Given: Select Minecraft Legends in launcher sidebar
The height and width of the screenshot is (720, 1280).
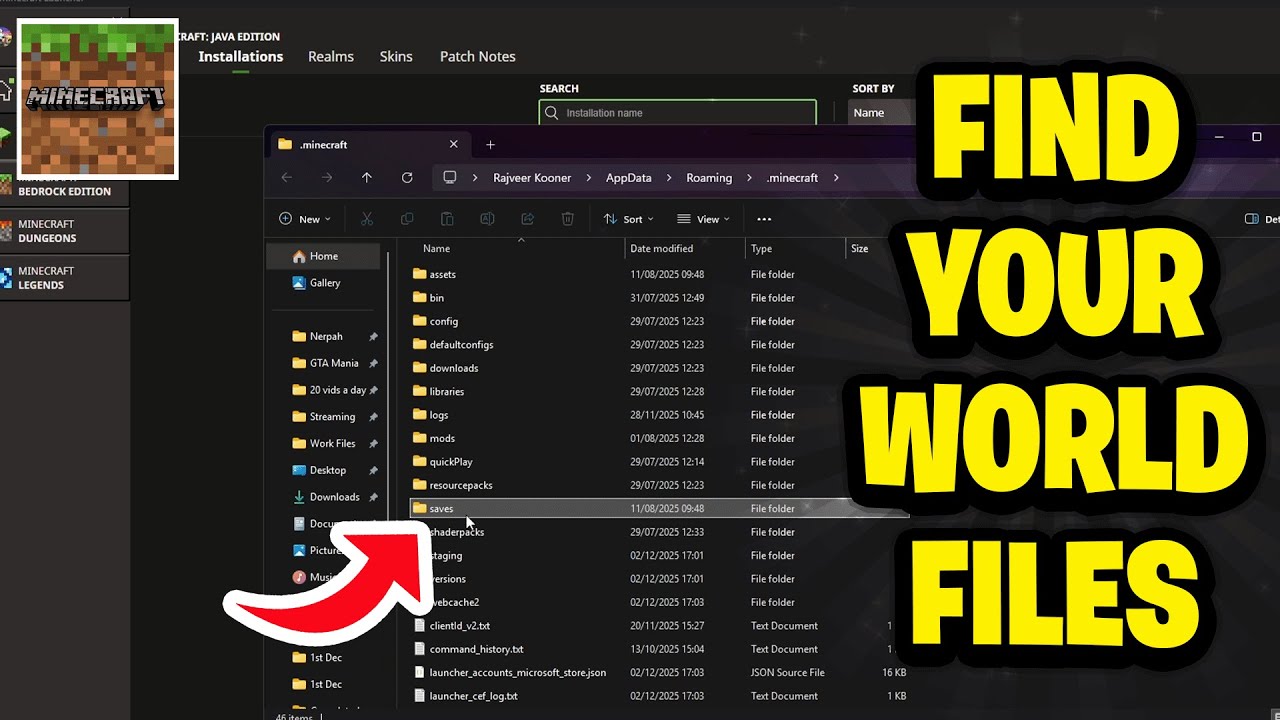Looking at the screenshot, I should (x=64, y=278).
